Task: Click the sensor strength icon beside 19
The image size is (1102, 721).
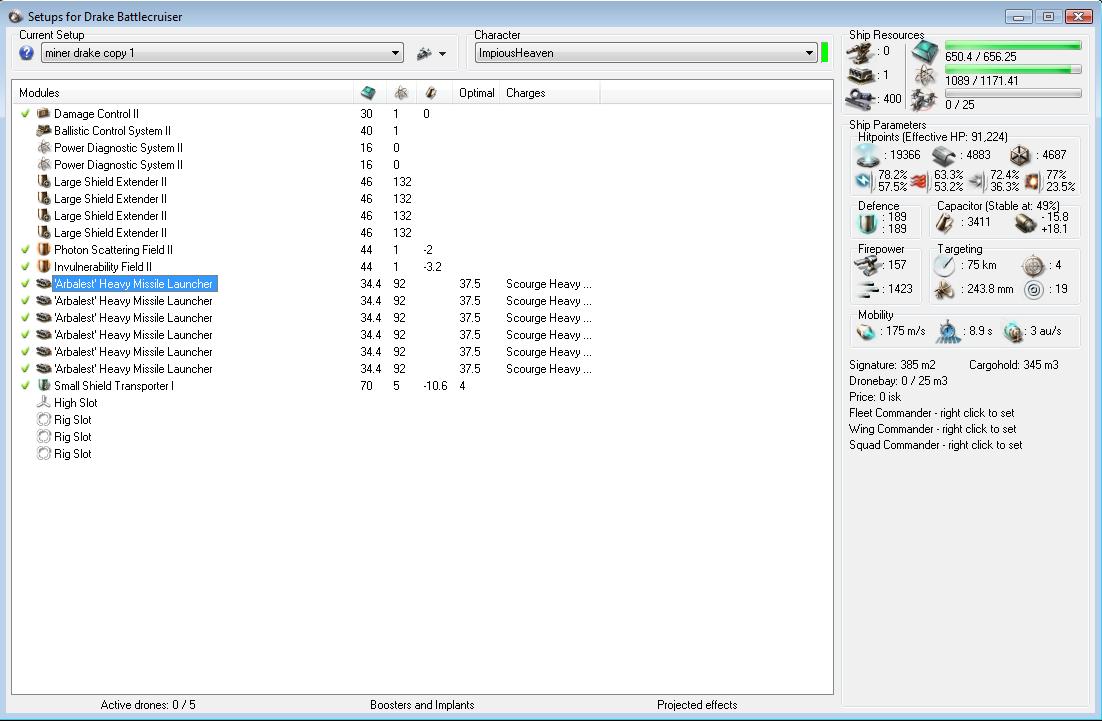Action: [x=1033, y=290]
